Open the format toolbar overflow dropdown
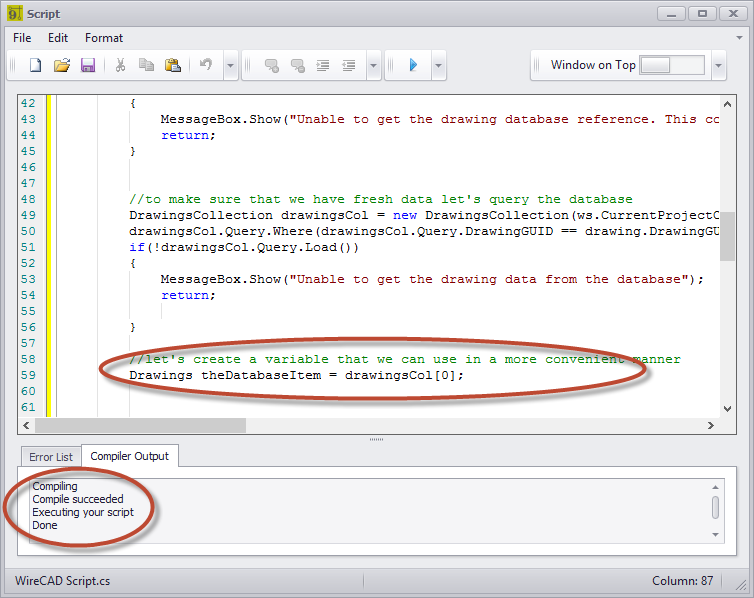 (373, 65)
